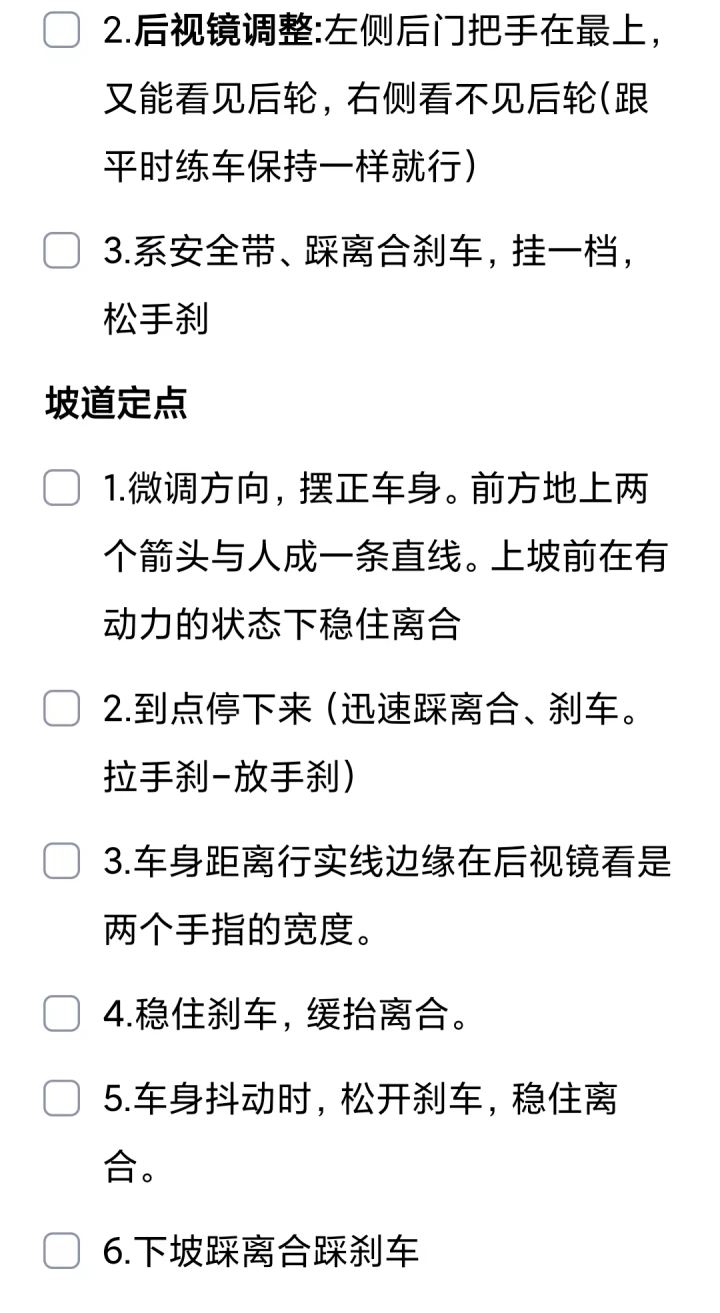
Task: Click the 松手刹 text line
Action: [156, 321]
